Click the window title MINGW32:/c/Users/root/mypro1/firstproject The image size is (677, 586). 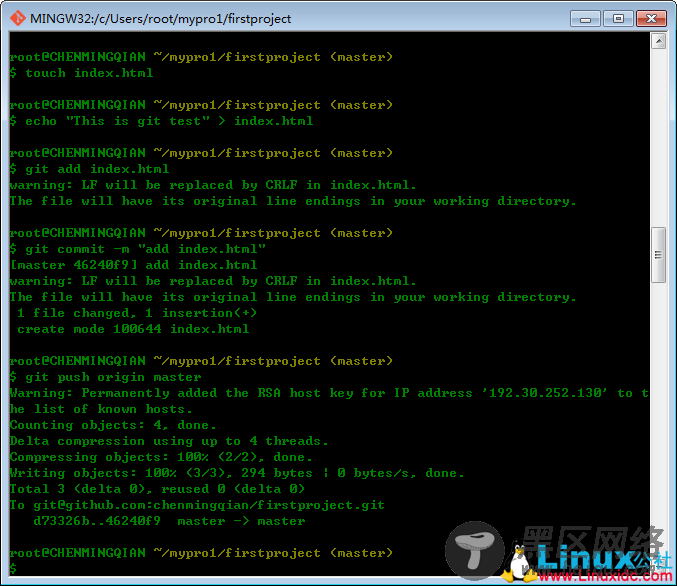click(160, 19)
